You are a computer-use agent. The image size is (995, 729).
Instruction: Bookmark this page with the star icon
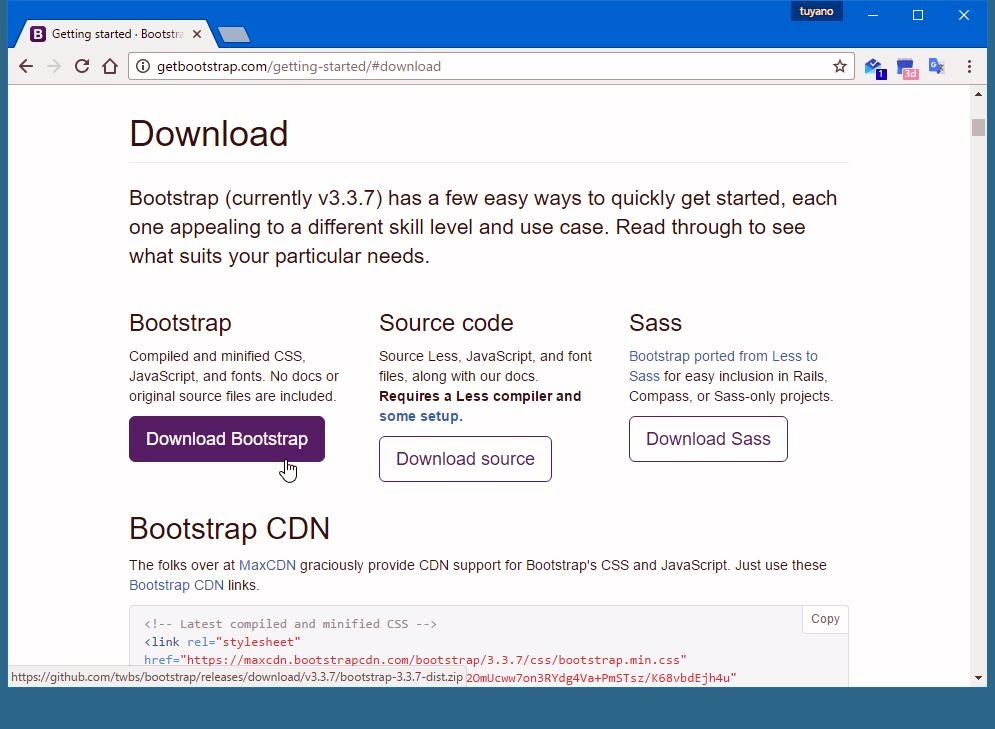coord(840,66)
